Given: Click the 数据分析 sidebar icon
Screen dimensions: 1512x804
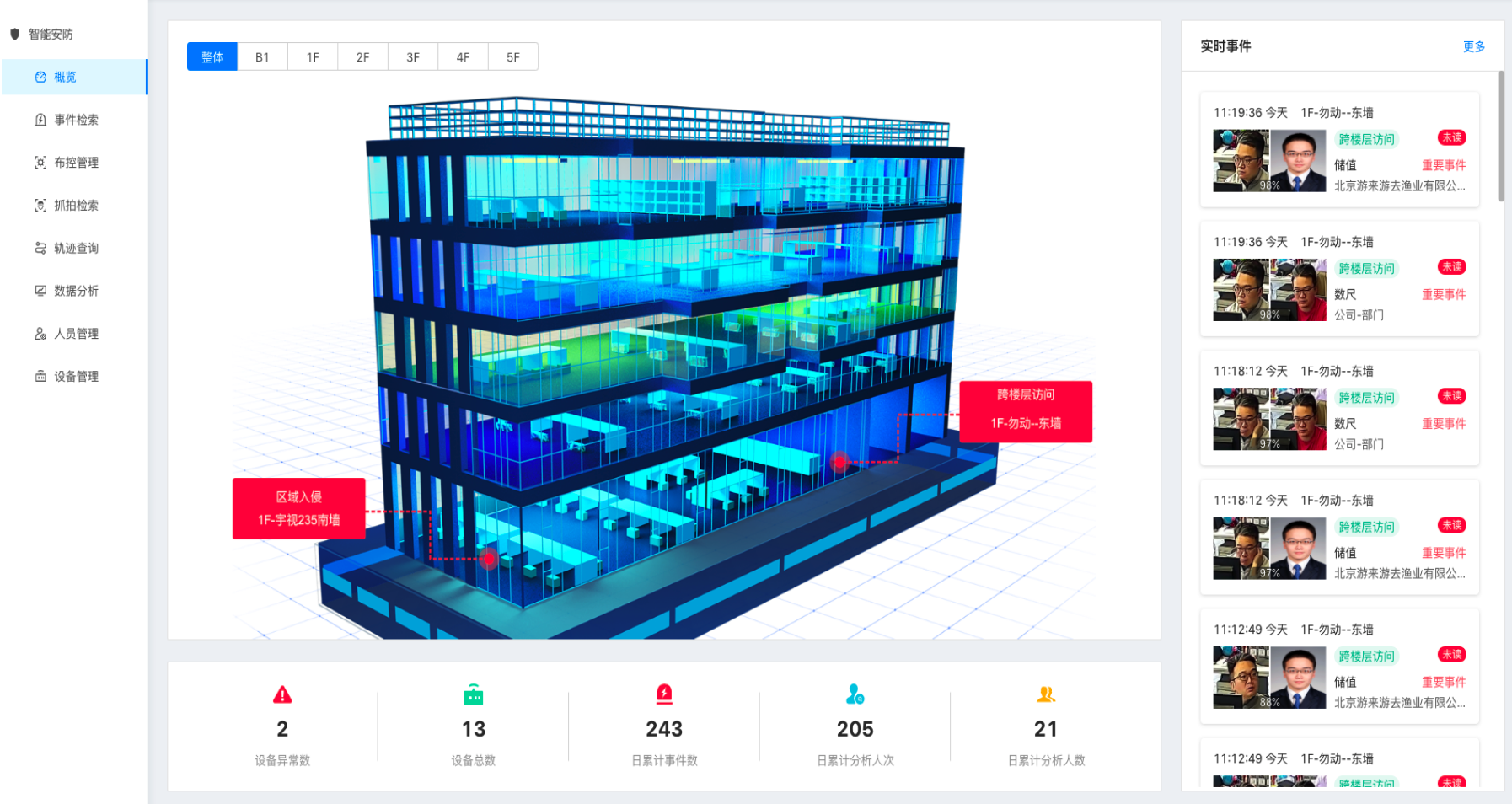Looking at the screenshot, I should coord(40,291).
